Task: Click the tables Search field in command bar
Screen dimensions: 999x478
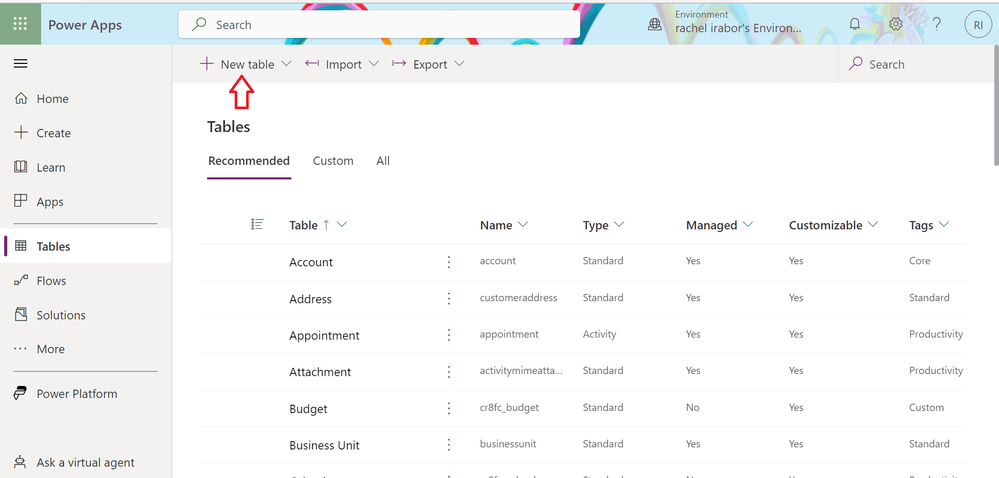Action: pos(917,64)
